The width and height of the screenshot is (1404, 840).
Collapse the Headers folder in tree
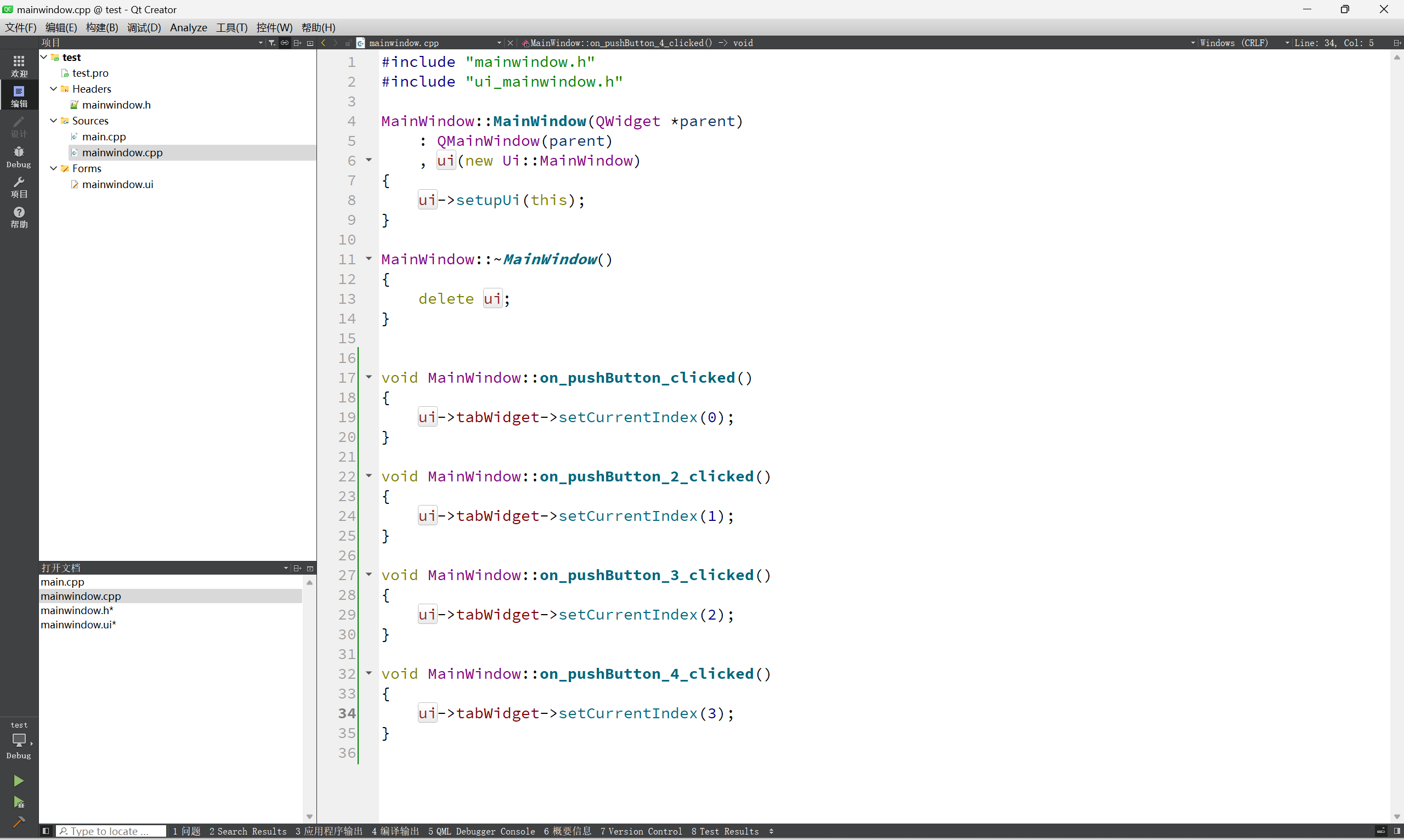pos(54,89)
